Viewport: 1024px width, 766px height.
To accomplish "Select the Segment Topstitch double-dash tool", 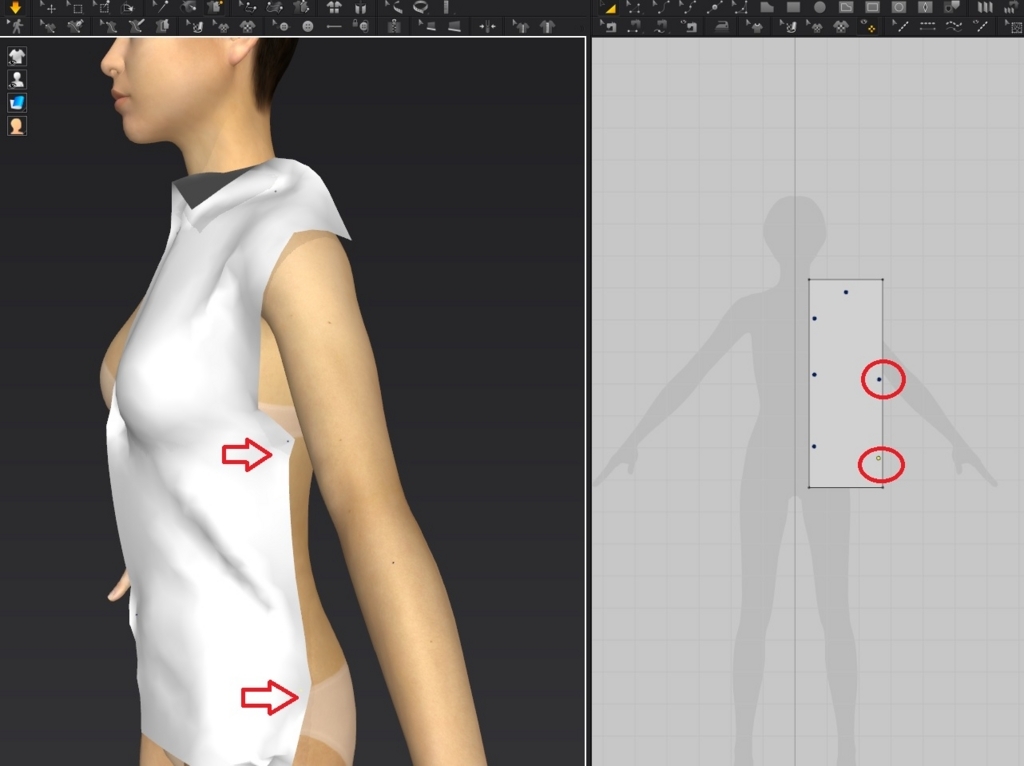I will click(927, 26).
